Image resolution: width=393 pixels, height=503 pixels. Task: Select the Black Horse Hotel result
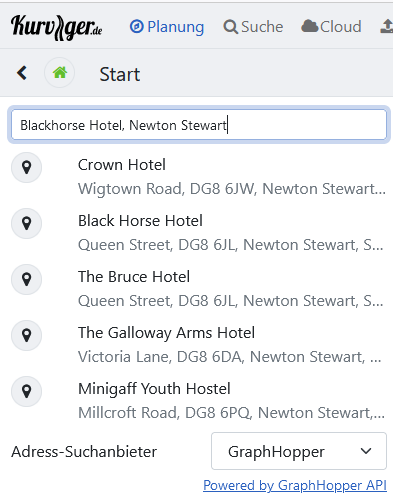(199, 233)
